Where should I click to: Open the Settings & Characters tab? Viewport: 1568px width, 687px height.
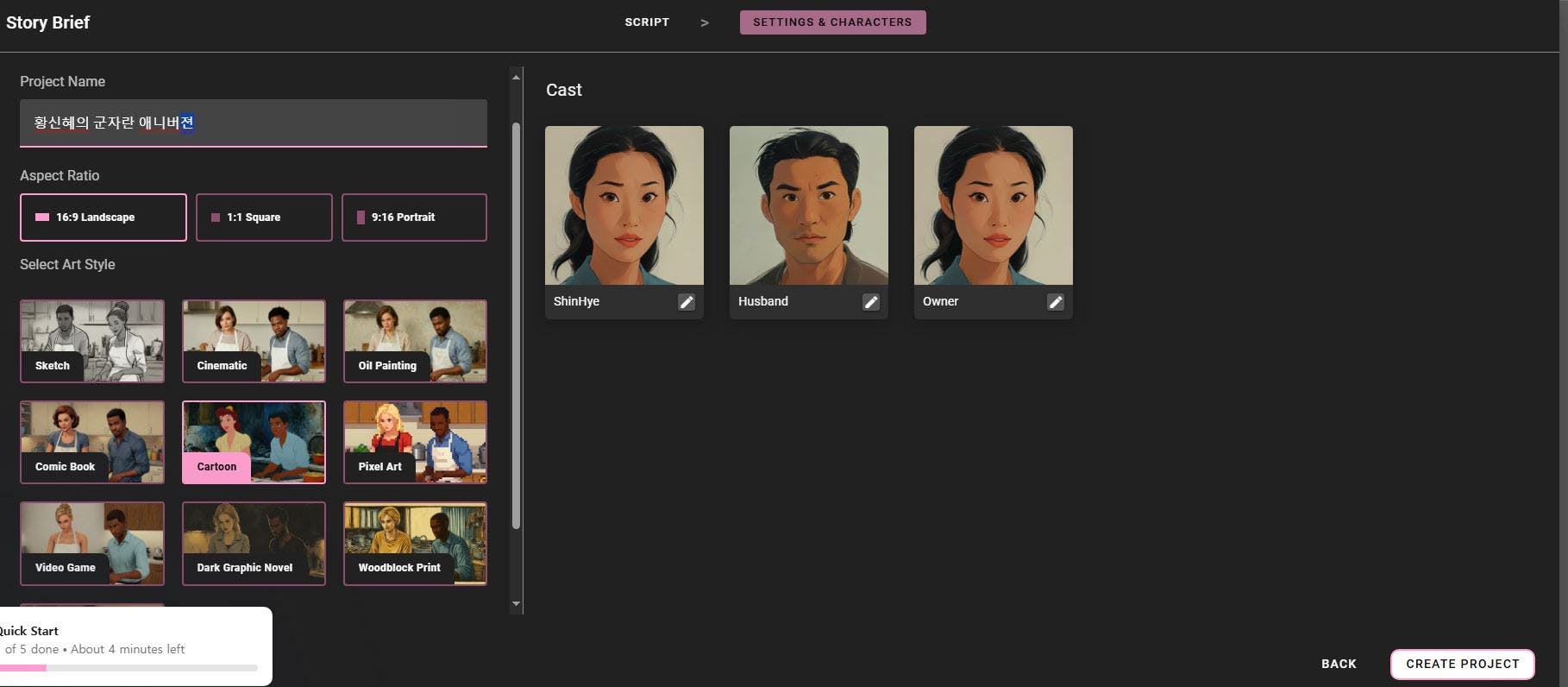832,22
